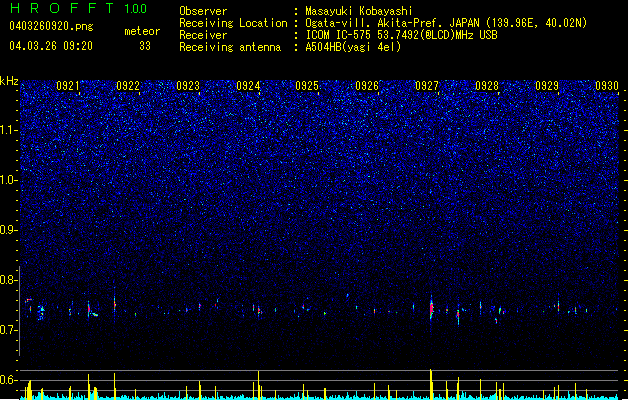Click the strong meteor echo just after 0927

pos(432,309)
